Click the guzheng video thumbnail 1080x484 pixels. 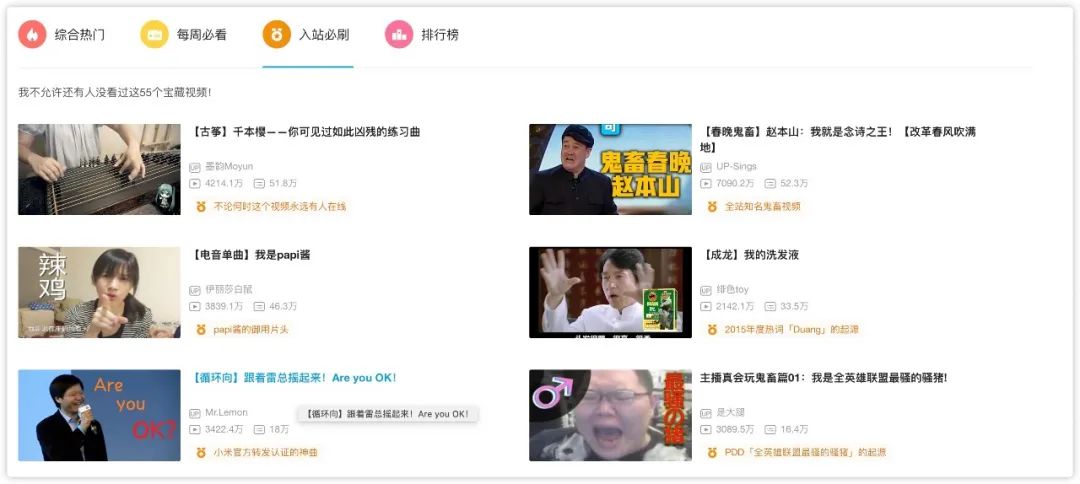[99, 169]
